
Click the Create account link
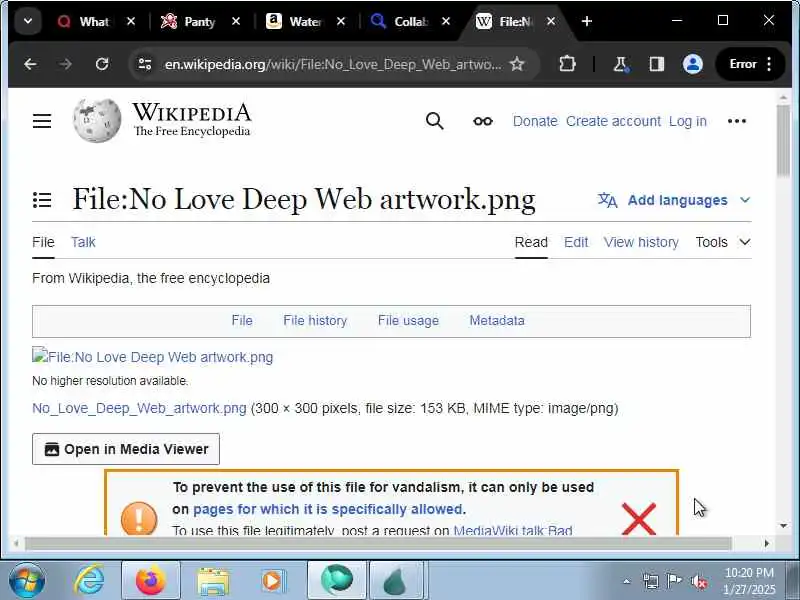click(x=613, y=121)
